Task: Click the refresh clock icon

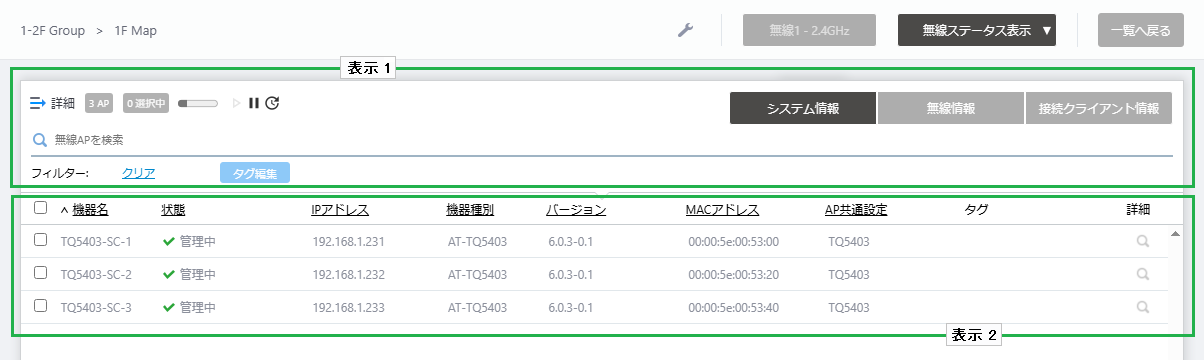Action: pyautogui.click(x=272, y=102)
